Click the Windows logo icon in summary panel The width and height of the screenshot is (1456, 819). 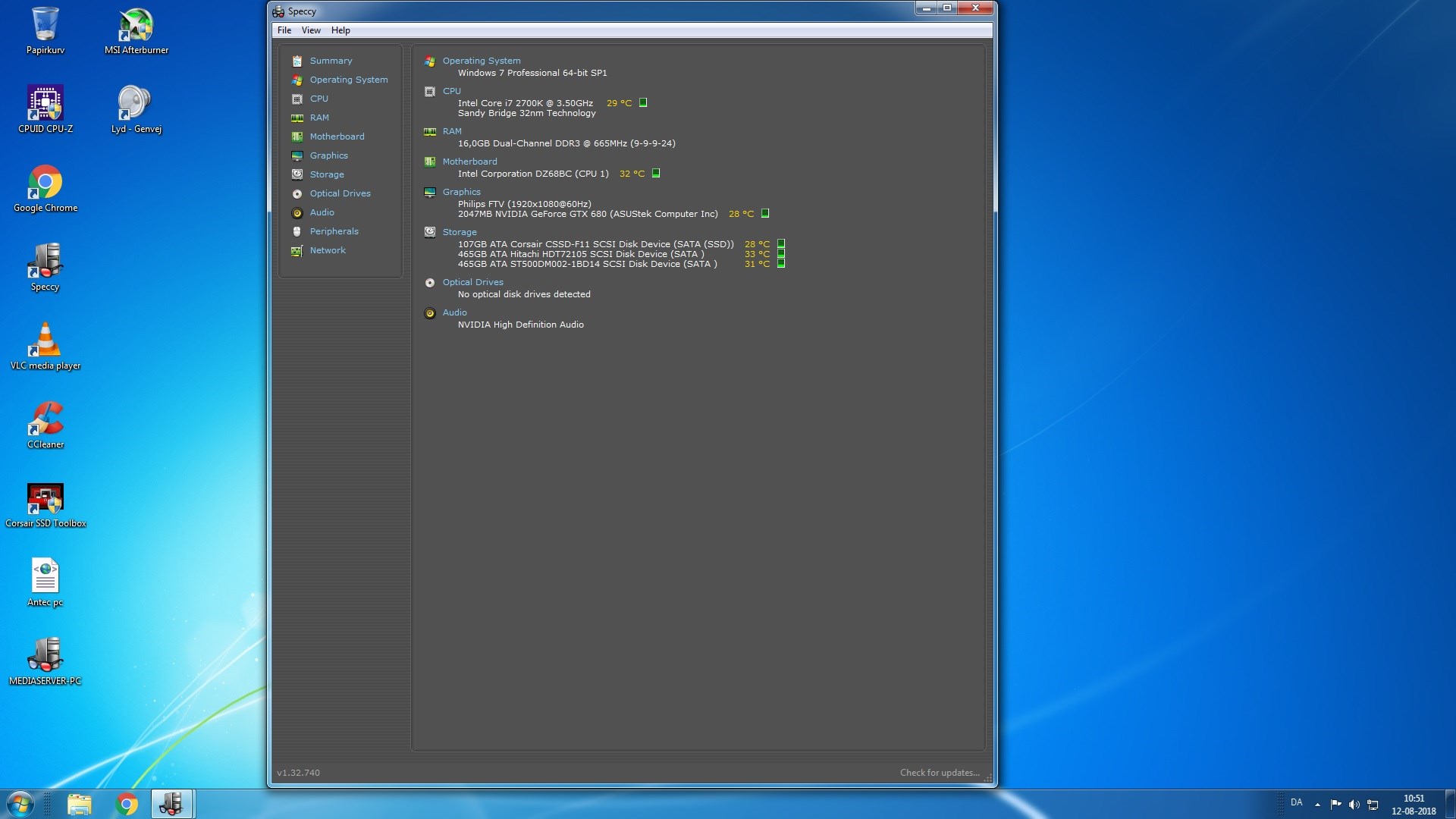(430, 61)
